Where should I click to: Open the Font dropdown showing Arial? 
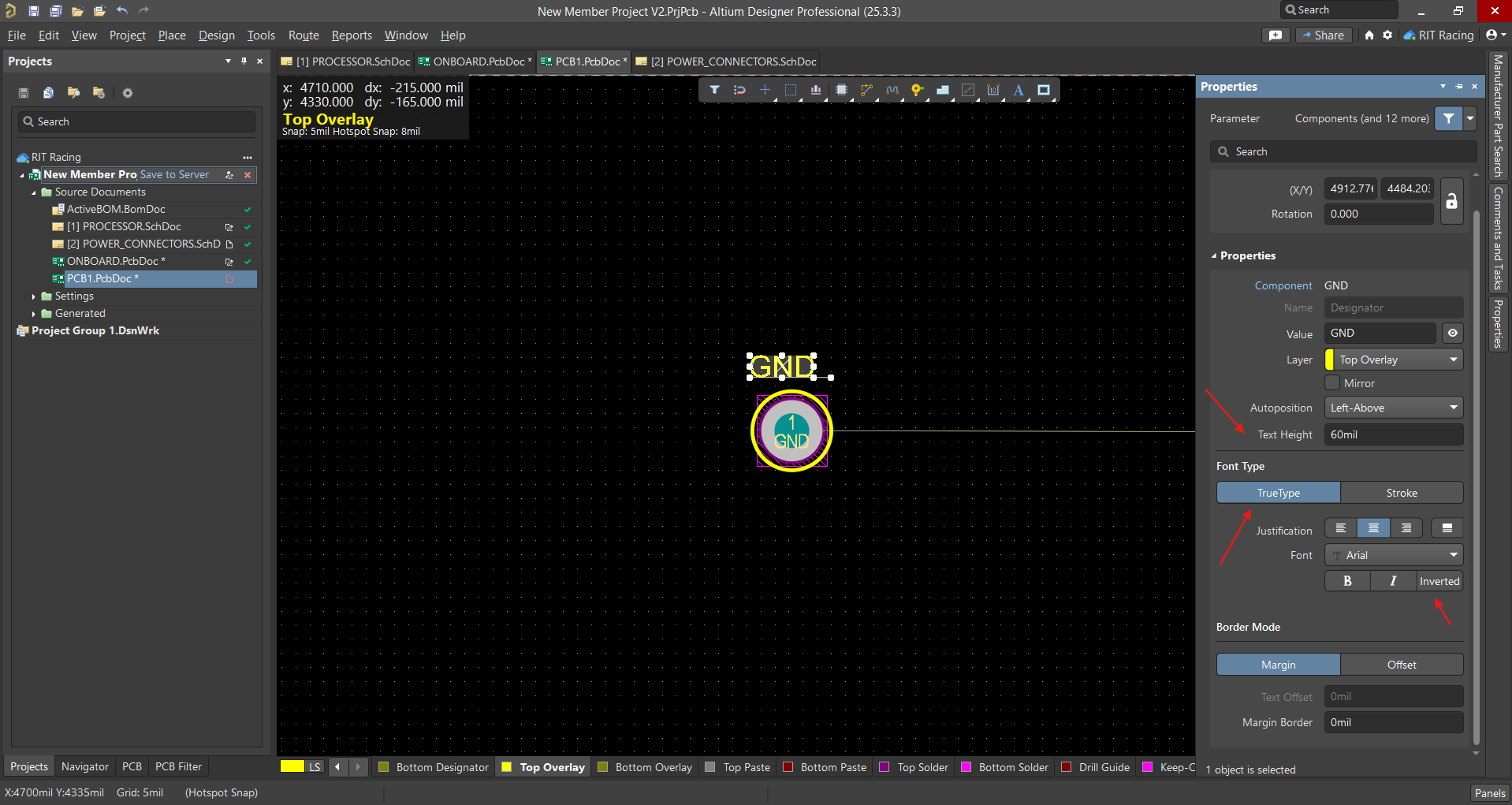[1394, 555]
